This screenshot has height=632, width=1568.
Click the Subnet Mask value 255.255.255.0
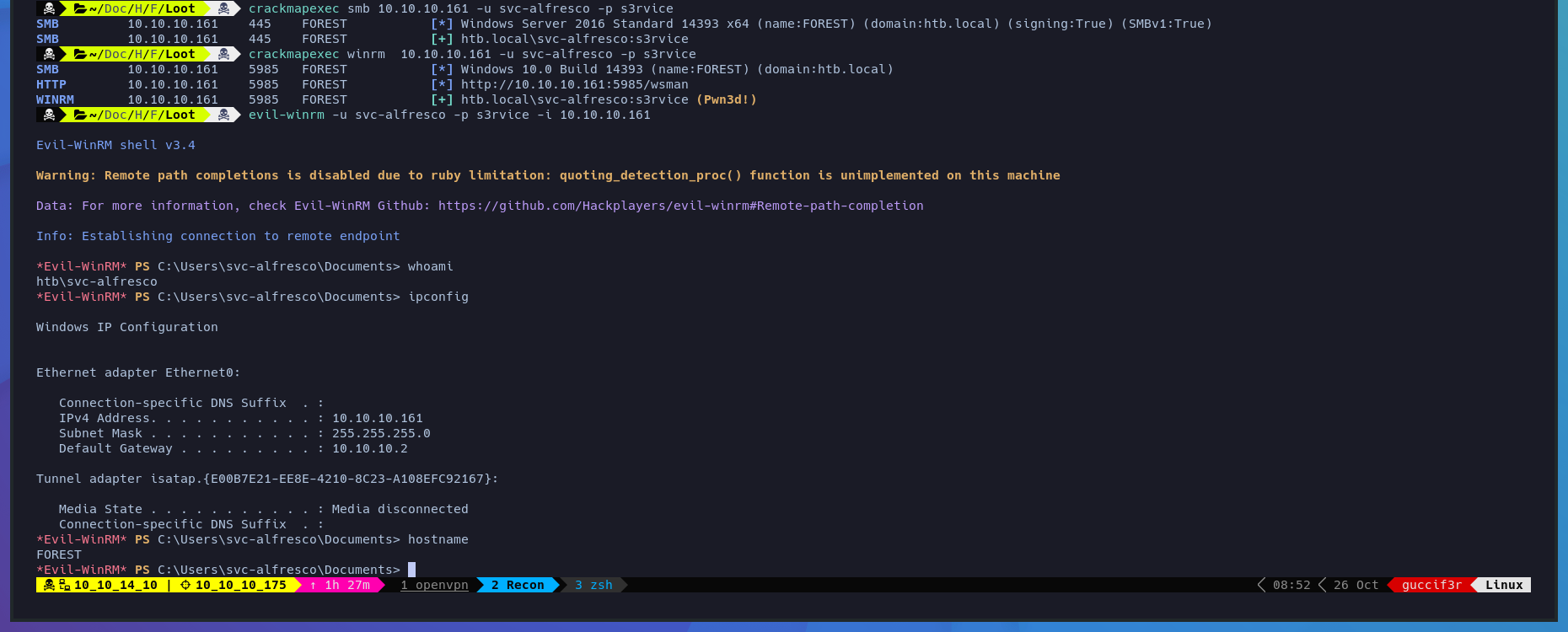coord(381,433)
